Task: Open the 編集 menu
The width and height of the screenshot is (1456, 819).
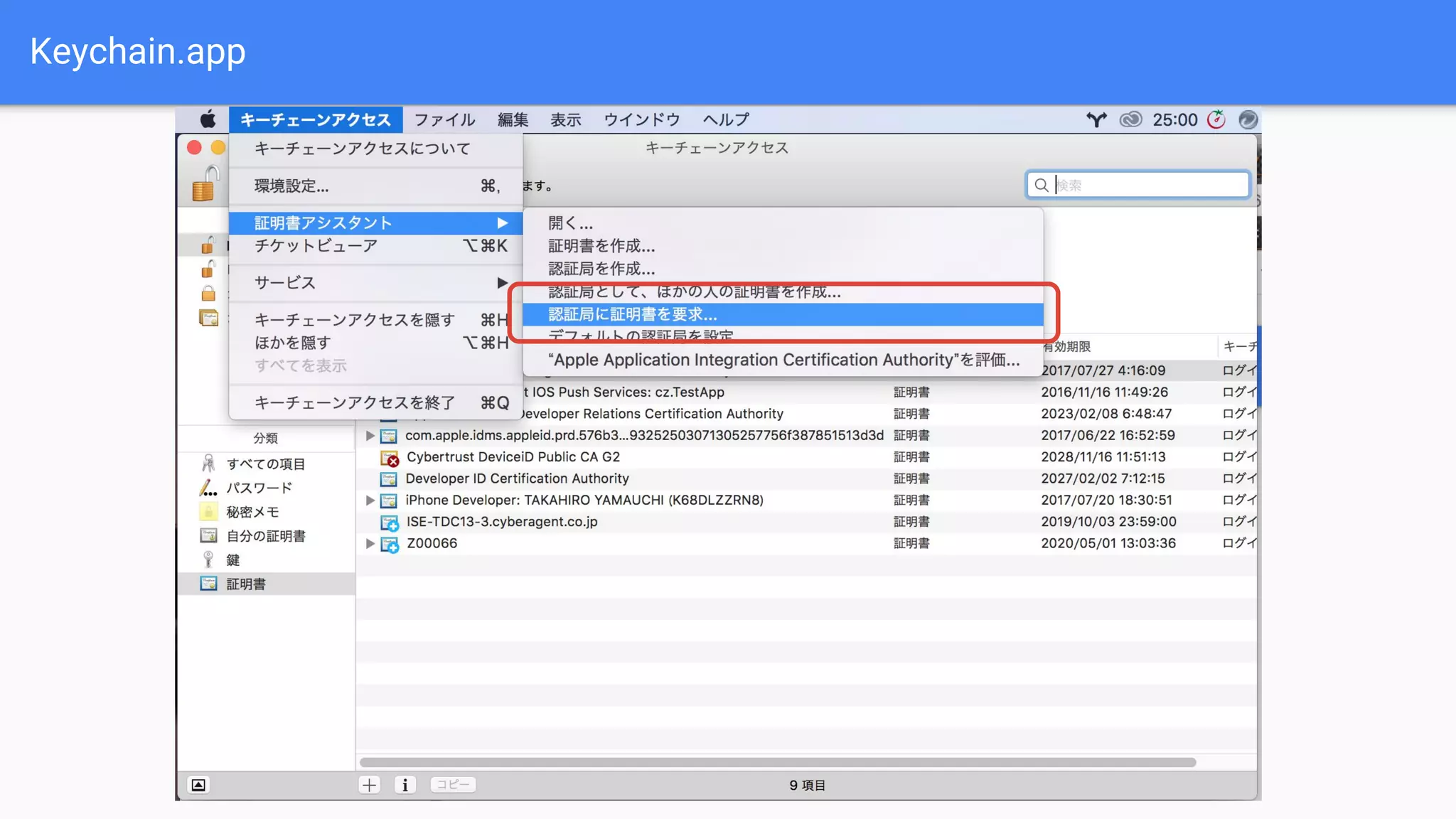Action: pos(513,119)
